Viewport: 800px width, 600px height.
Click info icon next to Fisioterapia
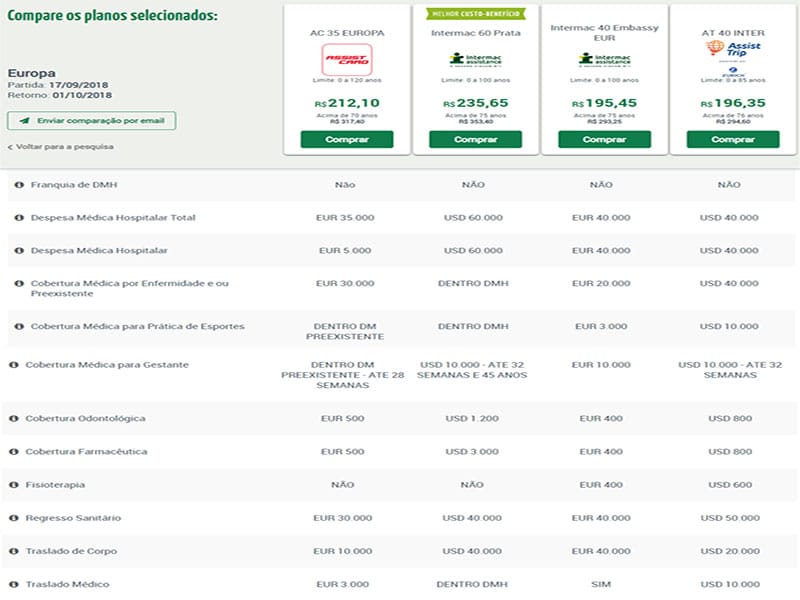pyautogui.click(x=14, y=485)
